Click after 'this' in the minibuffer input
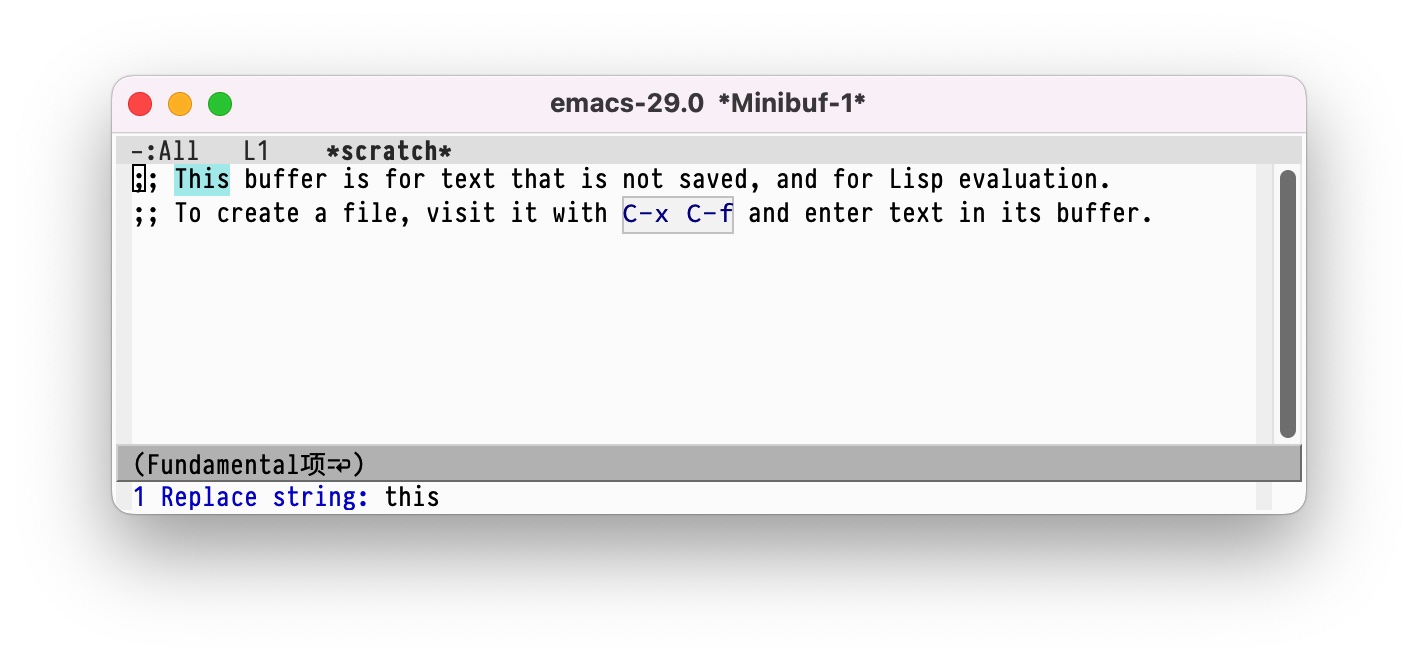Image resolution: width=1418 pixels, height=662 pixels. click(x=445, y=497)
